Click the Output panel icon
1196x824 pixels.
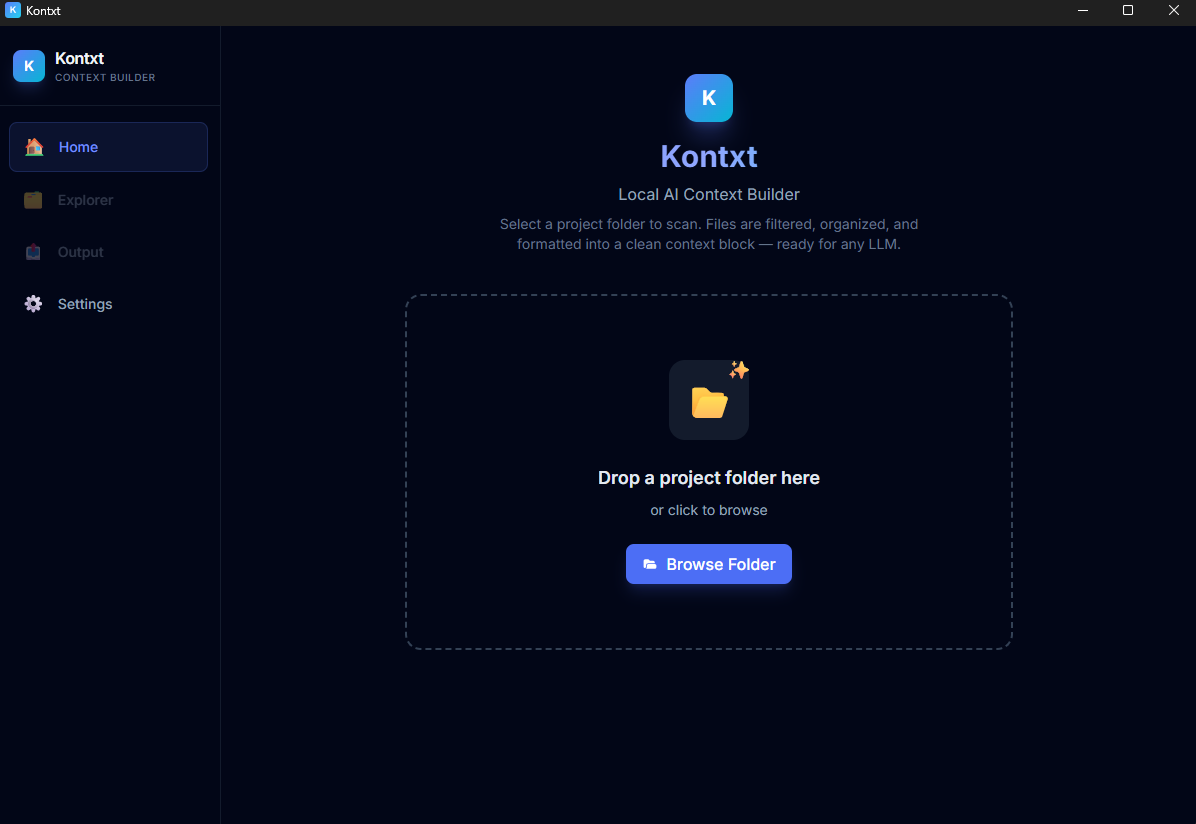pos(34,251)
